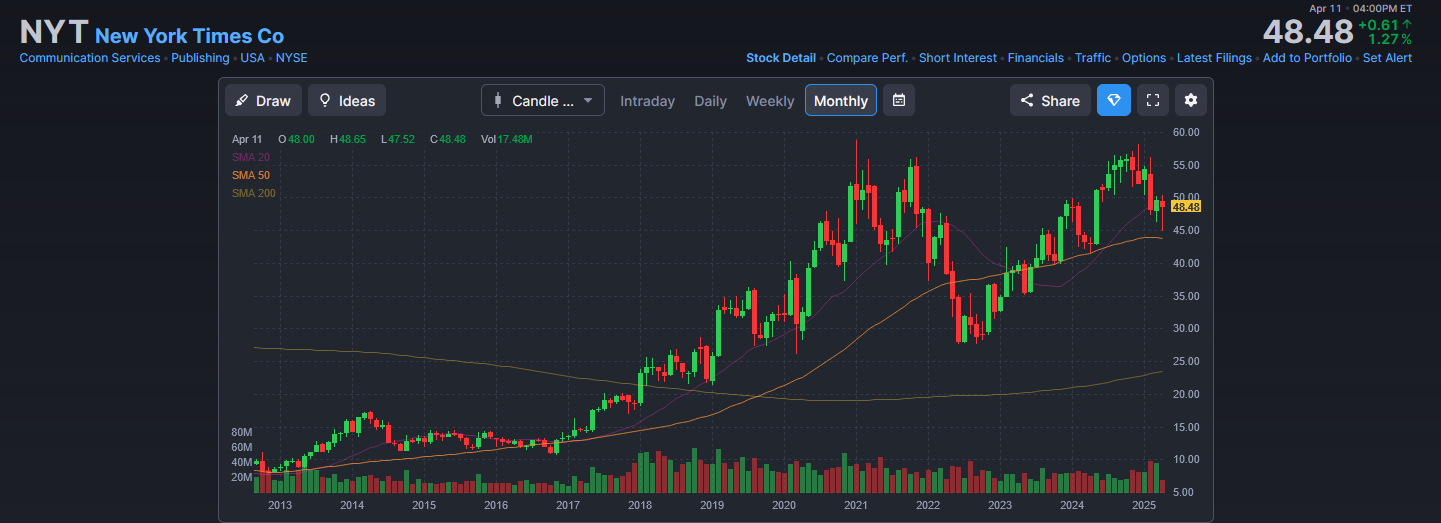
Task: Open the Set Alert link
Action: pos(1387,58)
